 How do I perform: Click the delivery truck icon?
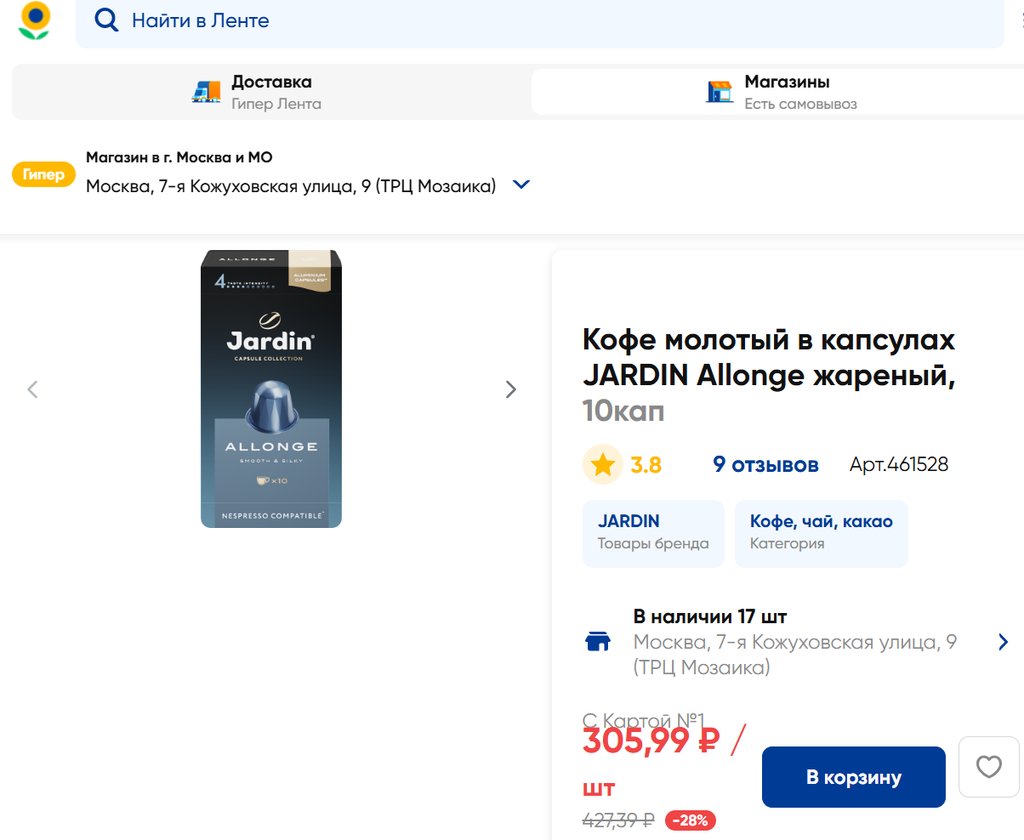pos(206,92)
